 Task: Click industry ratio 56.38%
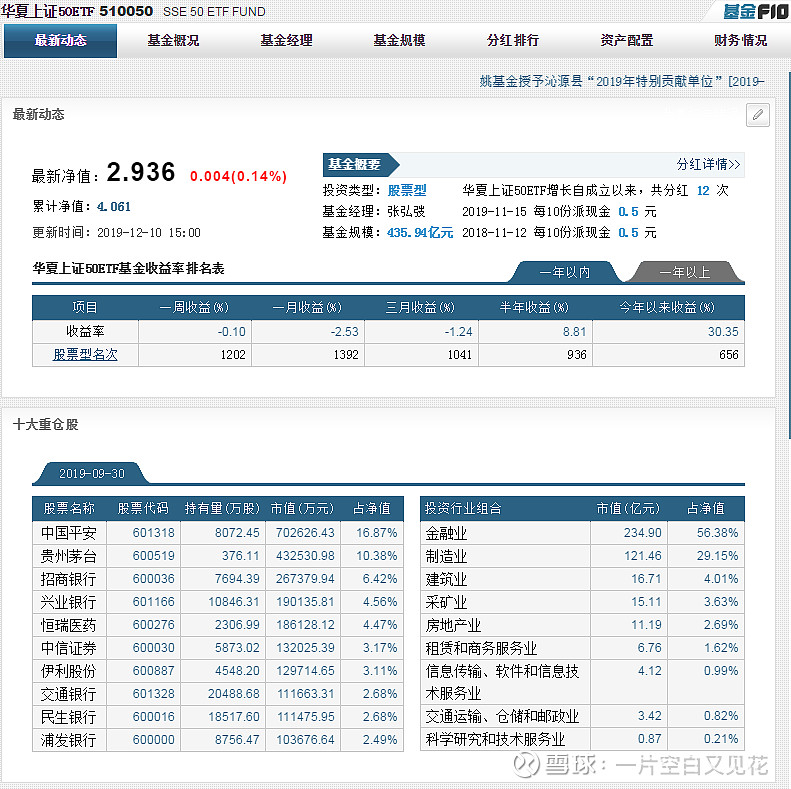tap(717, 533)
